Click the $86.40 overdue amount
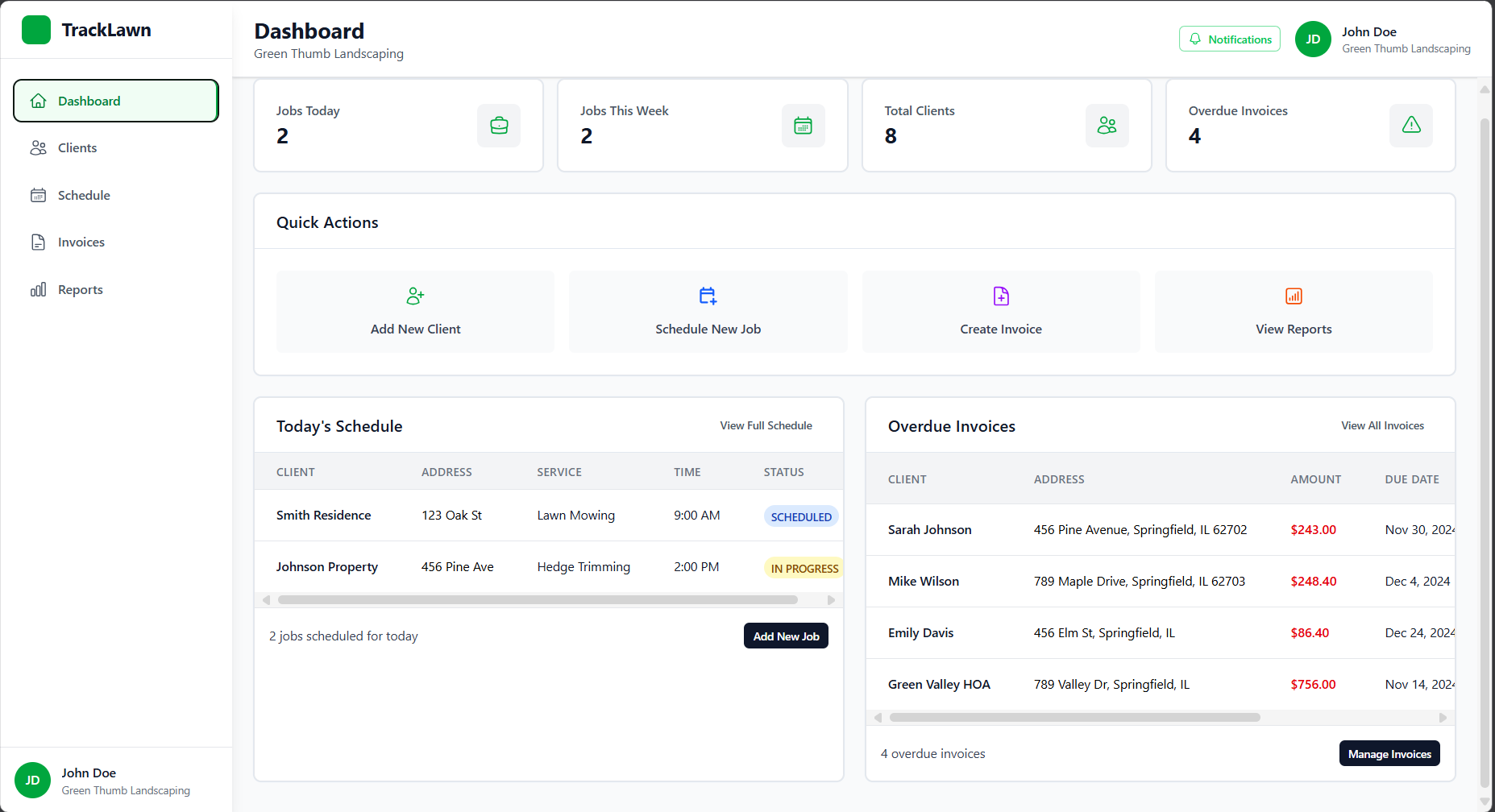This screenshot has height=812, width=1495. point(1310,632)
